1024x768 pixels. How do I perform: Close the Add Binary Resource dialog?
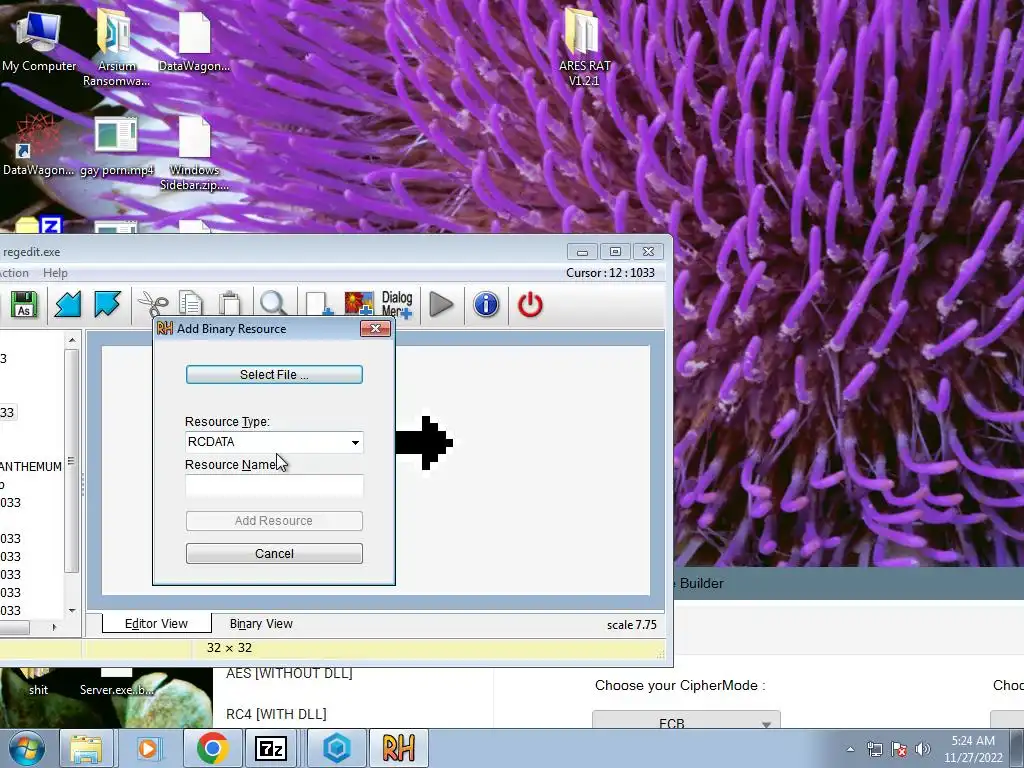pyautogui.click(x=376, y=328)
